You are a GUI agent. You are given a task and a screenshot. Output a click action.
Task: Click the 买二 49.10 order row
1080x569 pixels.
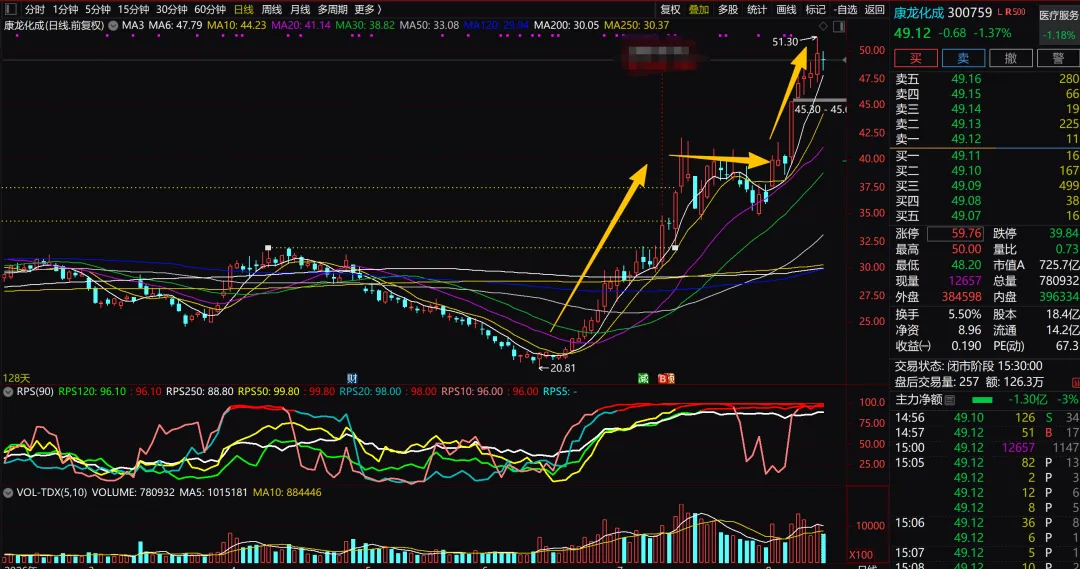[x=986, y=171]
